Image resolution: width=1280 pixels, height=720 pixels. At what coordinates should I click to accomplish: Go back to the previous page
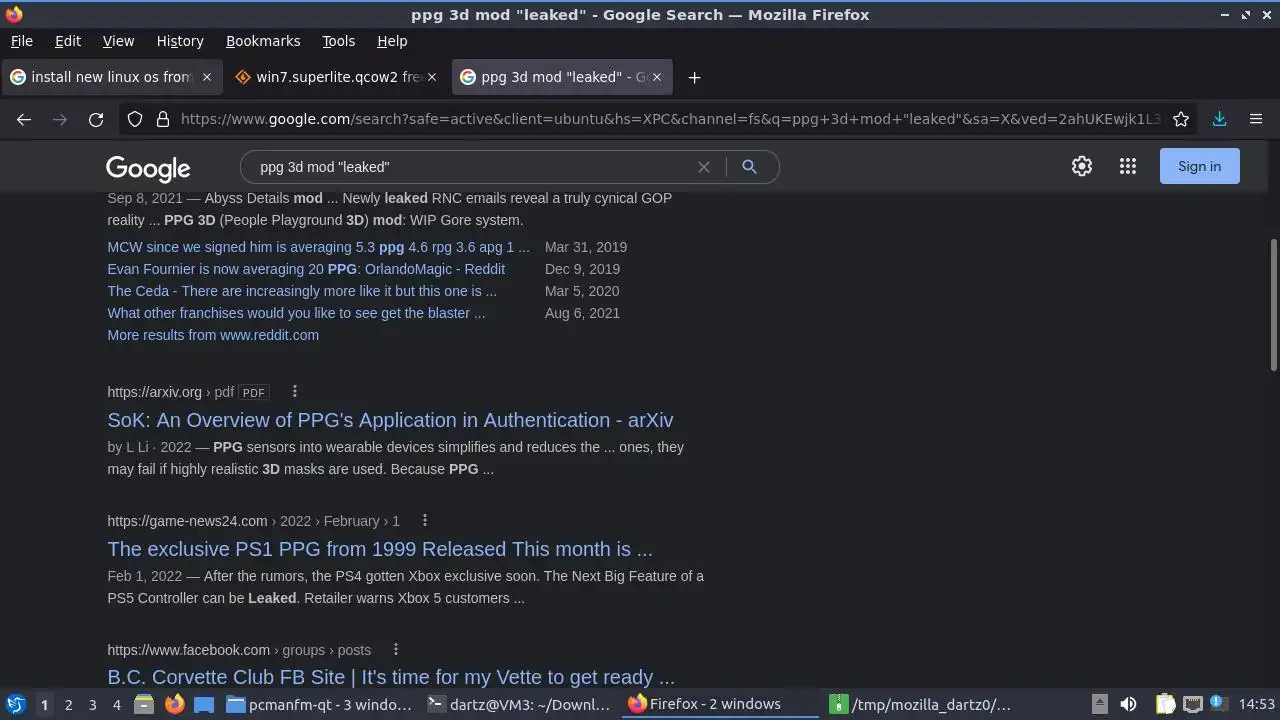coord(24,119)
